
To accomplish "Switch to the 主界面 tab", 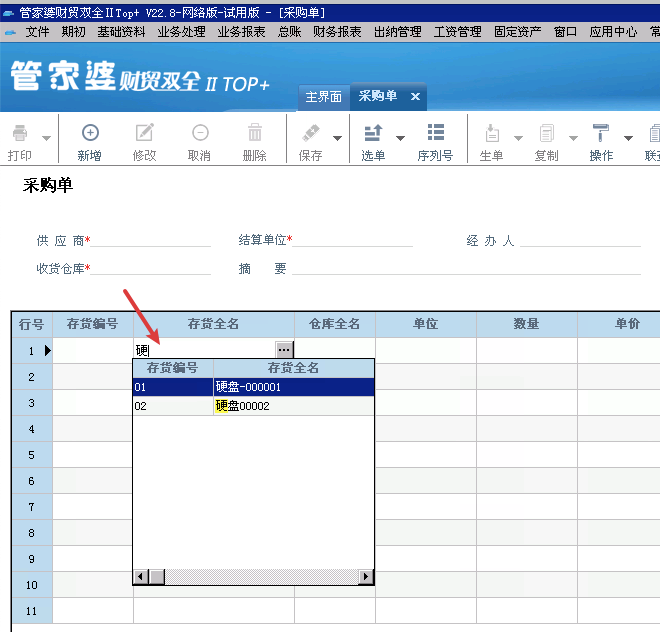I will click(324, 97).
